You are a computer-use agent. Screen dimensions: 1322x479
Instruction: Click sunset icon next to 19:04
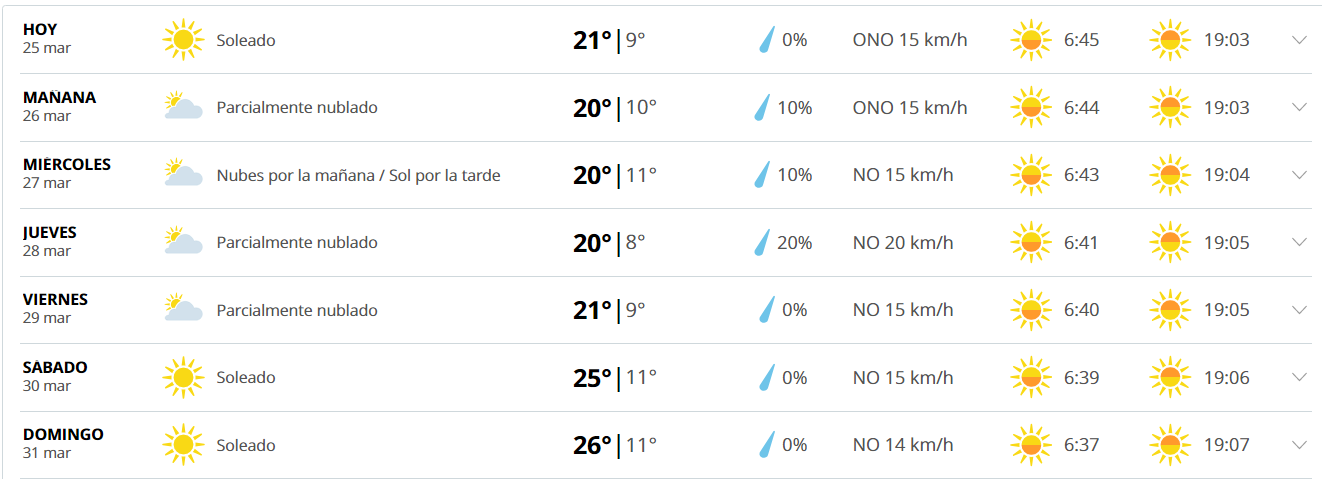(x=1171, y=175)
